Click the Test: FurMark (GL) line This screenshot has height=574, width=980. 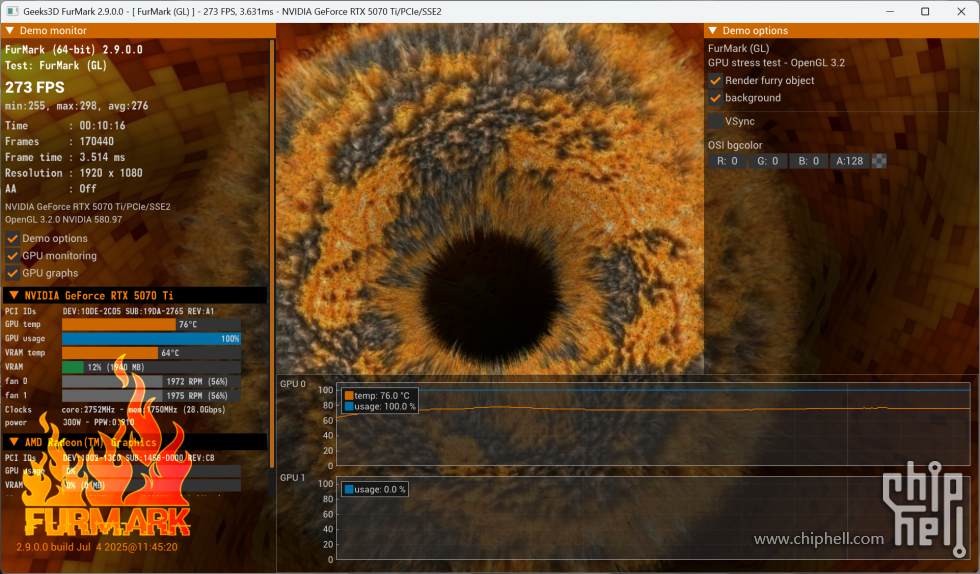point(56,66)
